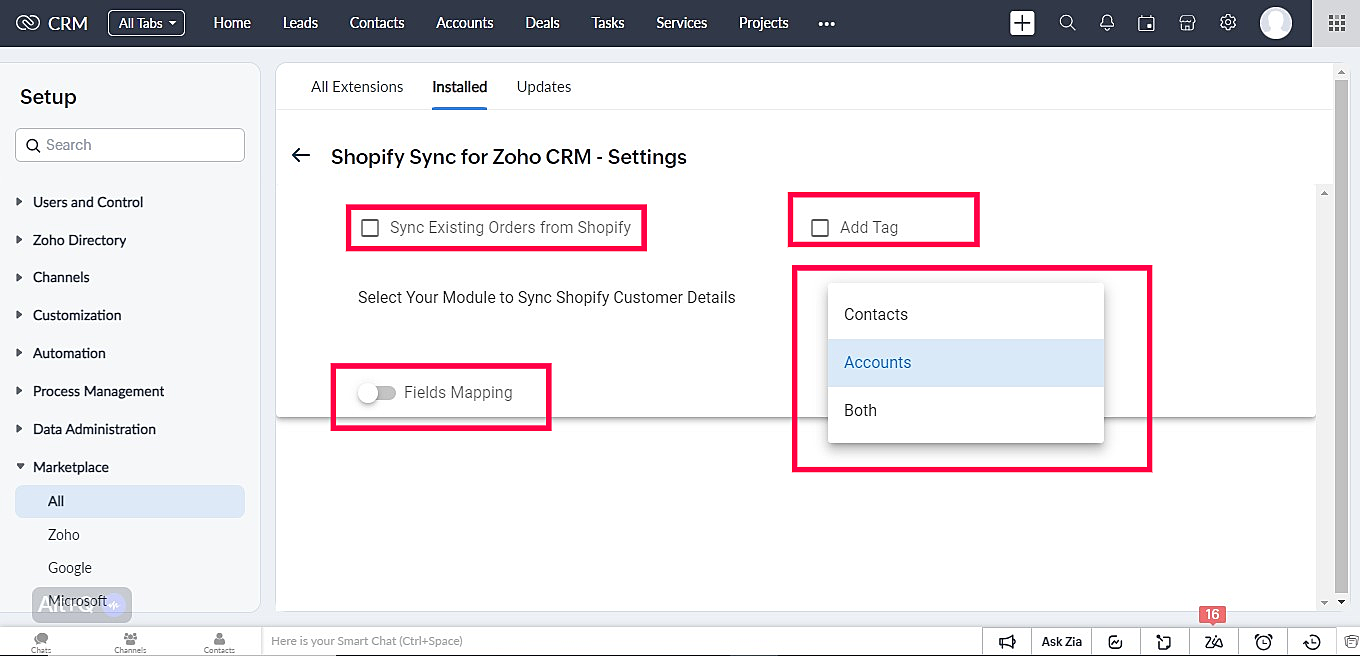Select All under Marketplace
The image size is (1360, 656).
pos(130,501)
